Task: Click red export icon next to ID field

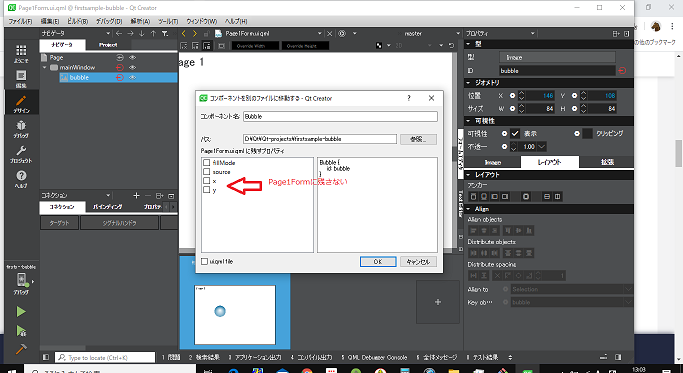Action: click(x=622, y=71)
